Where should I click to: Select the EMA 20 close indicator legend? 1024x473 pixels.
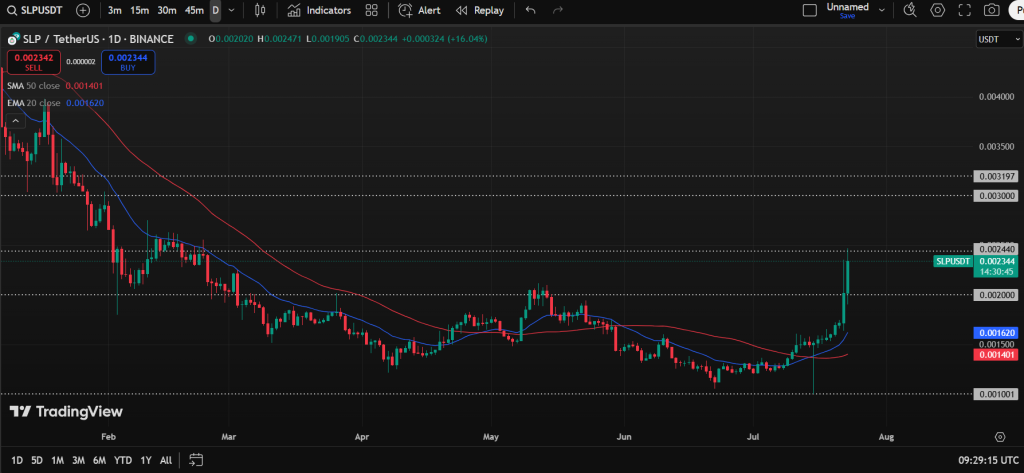coord(56,103)
